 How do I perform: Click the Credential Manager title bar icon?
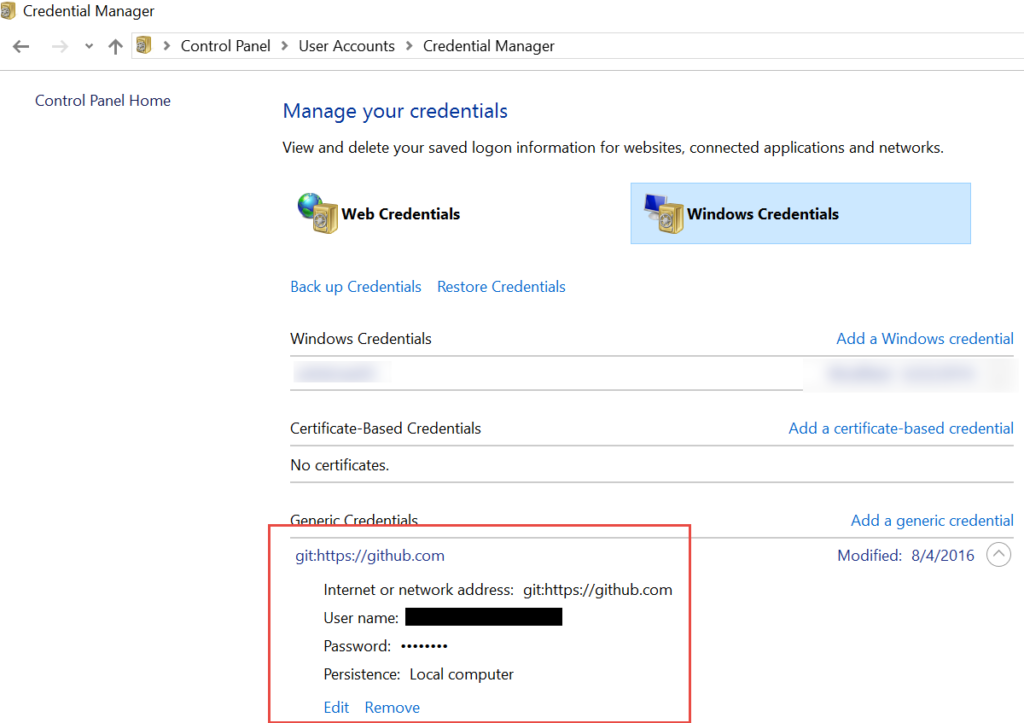[x=8, y=10]
